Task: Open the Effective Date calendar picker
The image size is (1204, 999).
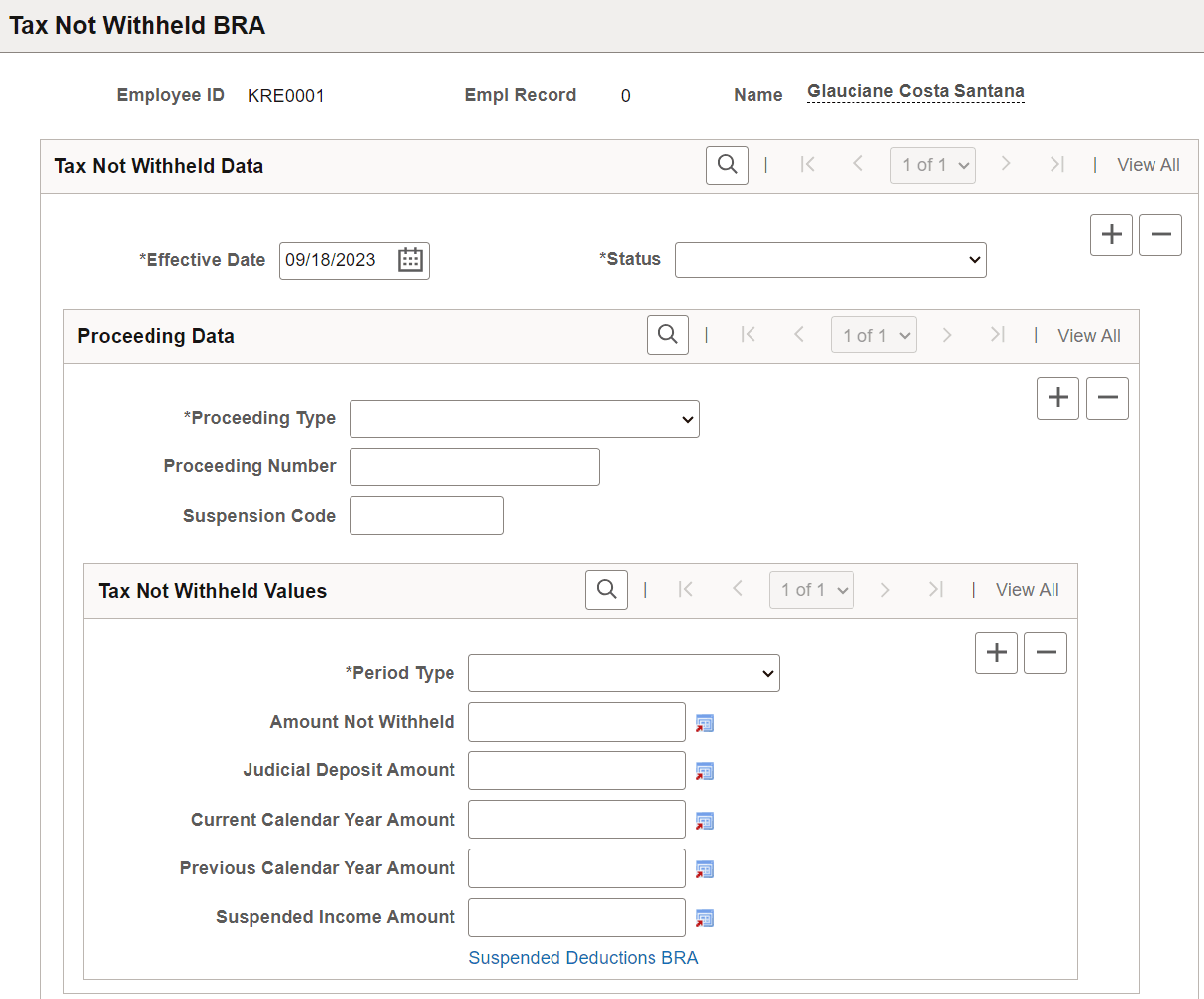Action: coord(410,260)
